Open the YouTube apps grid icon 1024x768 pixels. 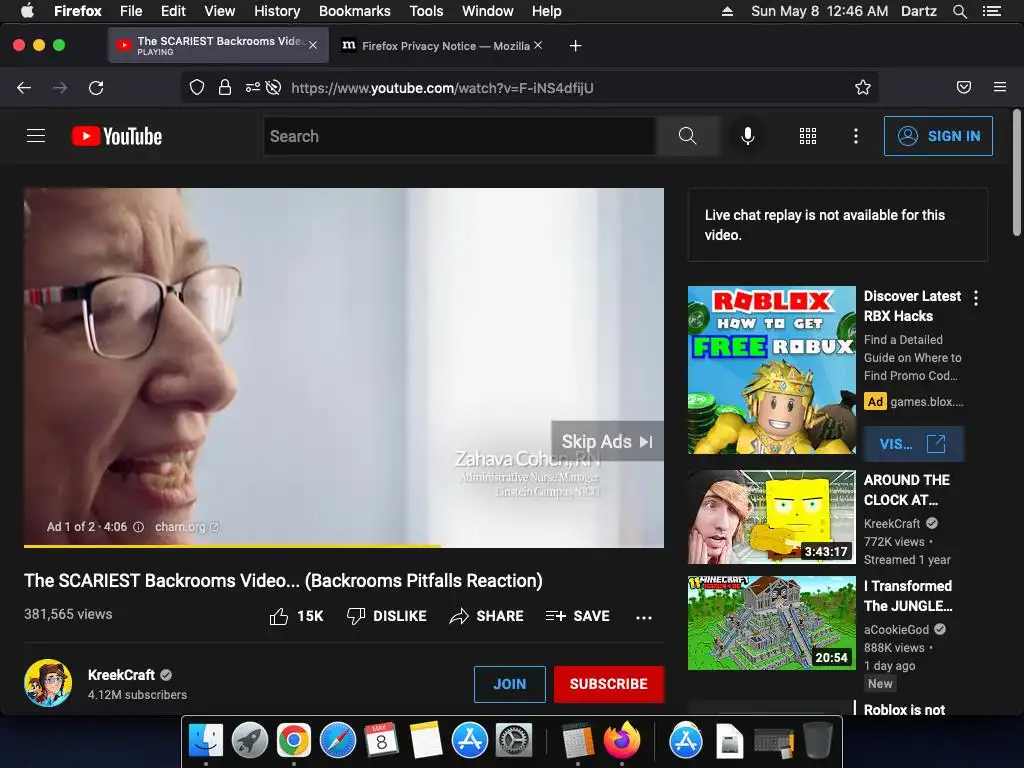pos(808,136)
